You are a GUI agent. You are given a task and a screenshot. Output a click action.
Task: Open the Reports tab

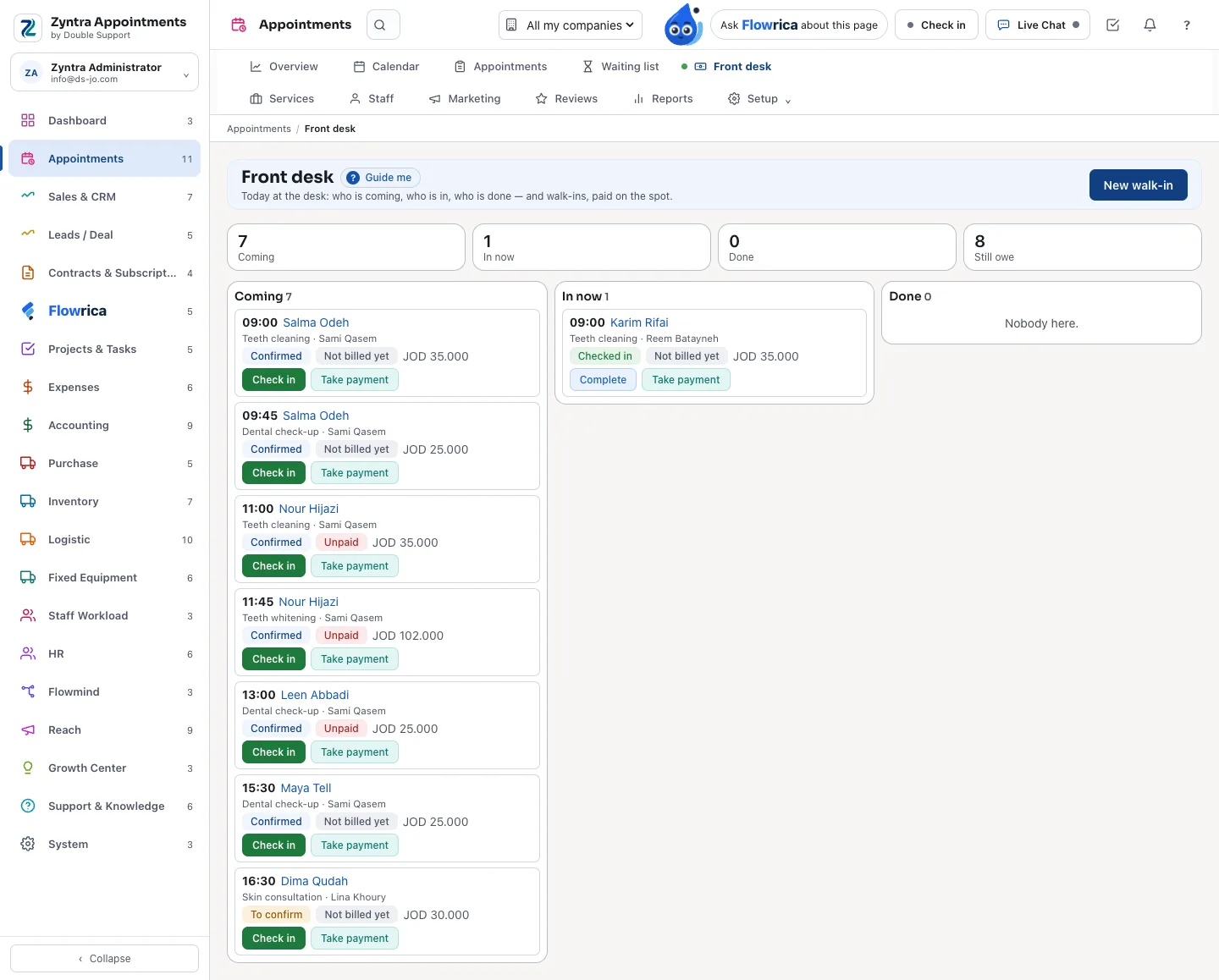click(663, 99)
